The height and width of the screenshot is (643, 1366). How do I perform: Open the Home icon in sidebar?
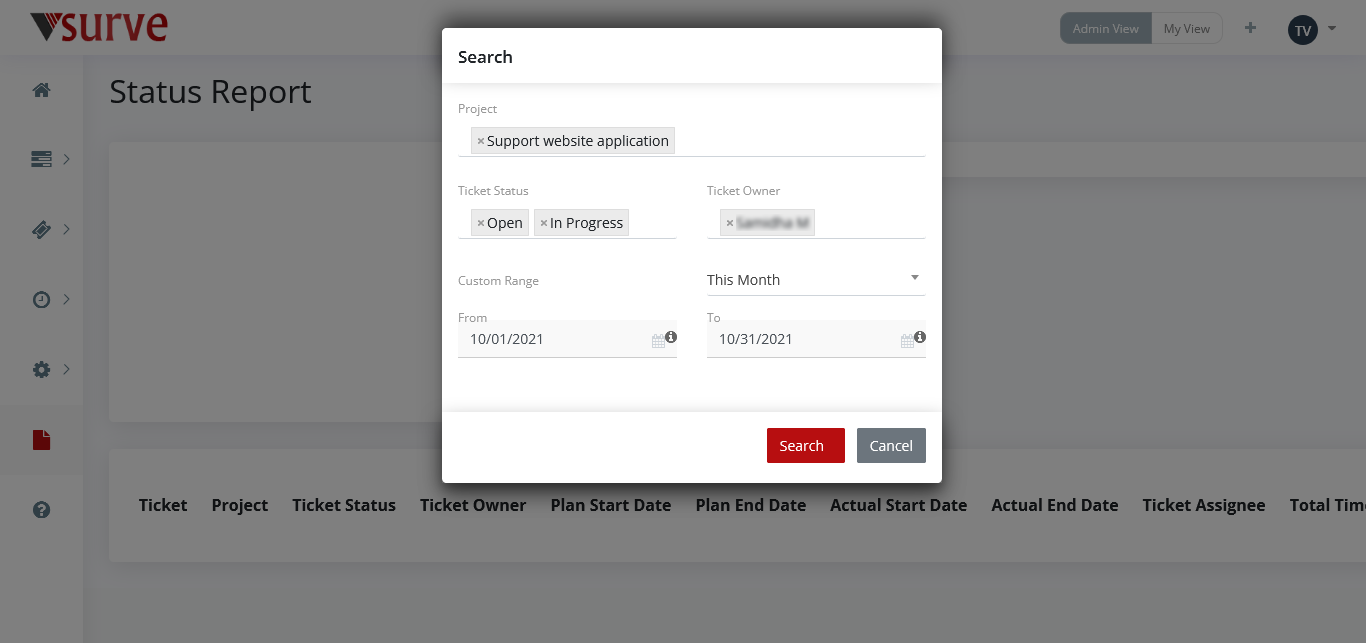click(x=41, y=90)
